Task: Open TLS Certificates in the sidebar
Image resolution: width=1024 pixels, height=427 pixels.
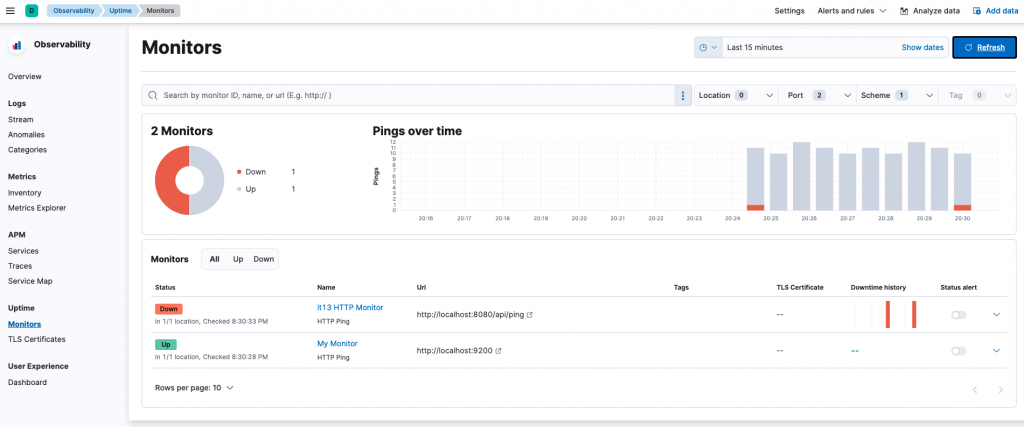Action: coord(37,340)
